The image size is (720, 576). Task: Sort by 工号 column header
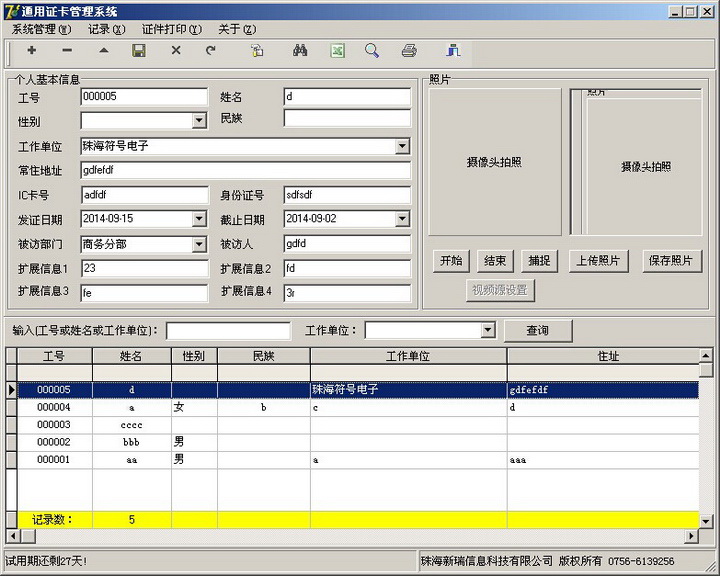54,356
